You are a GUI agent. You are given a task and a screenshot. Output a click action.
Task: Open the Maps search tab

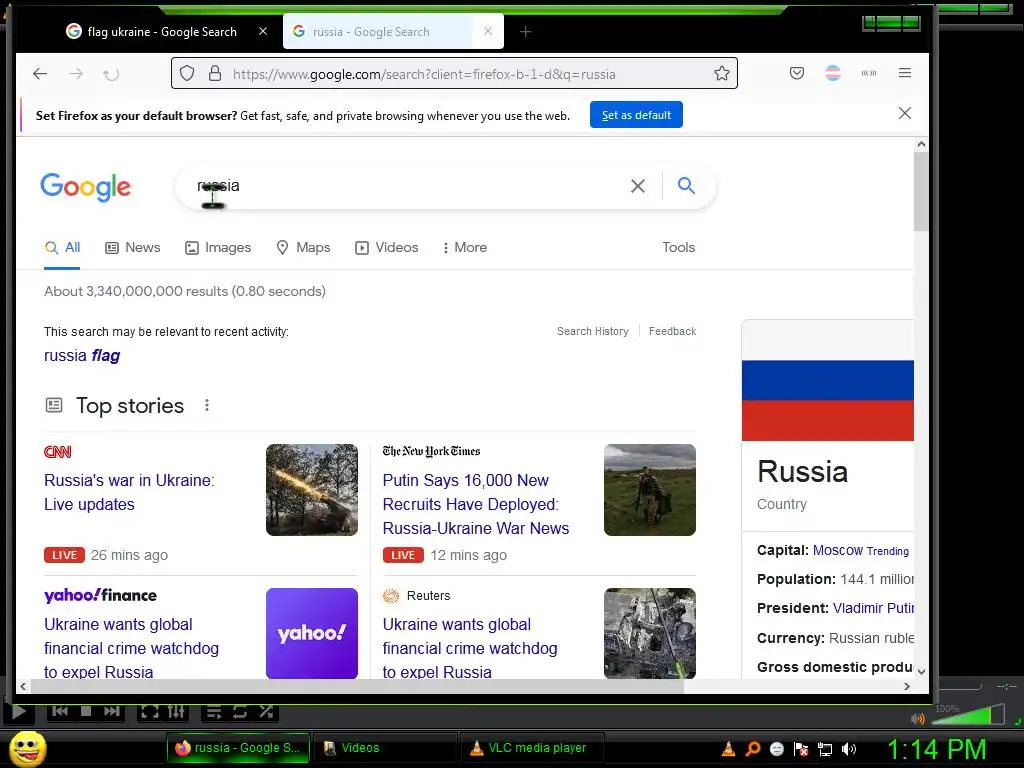point(303,248)
